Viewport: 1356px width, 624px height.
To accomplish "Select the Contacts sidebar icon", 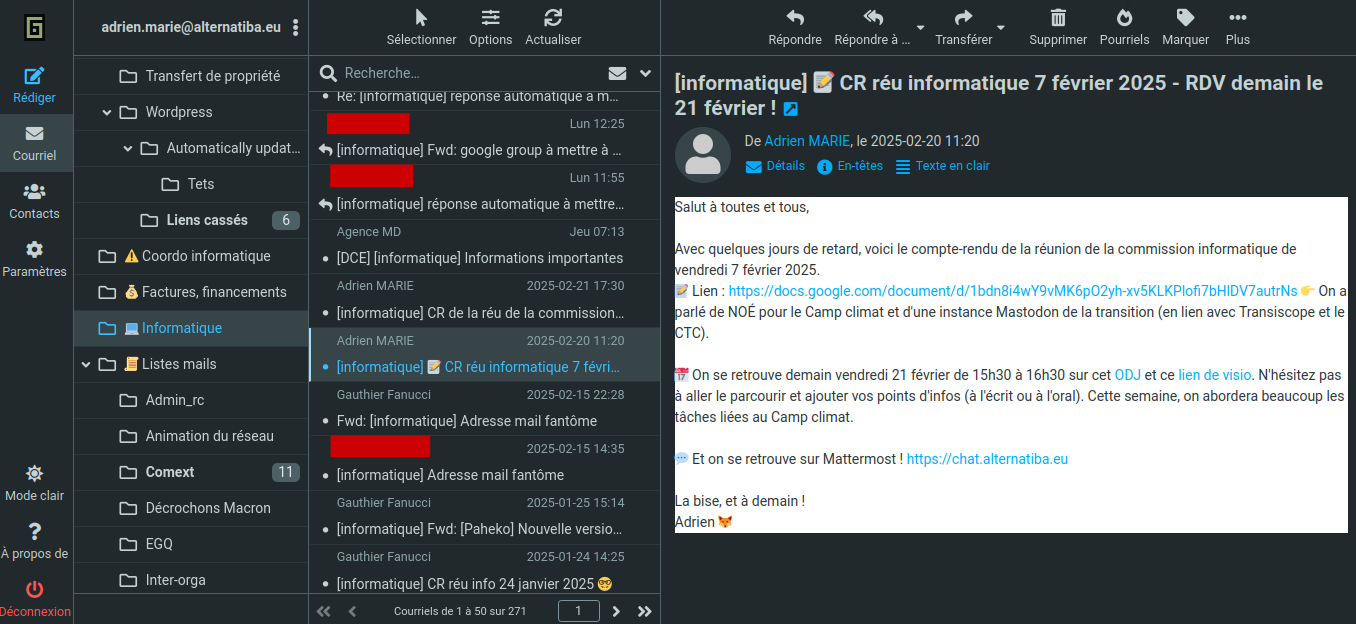I will [x=35, y=200].
